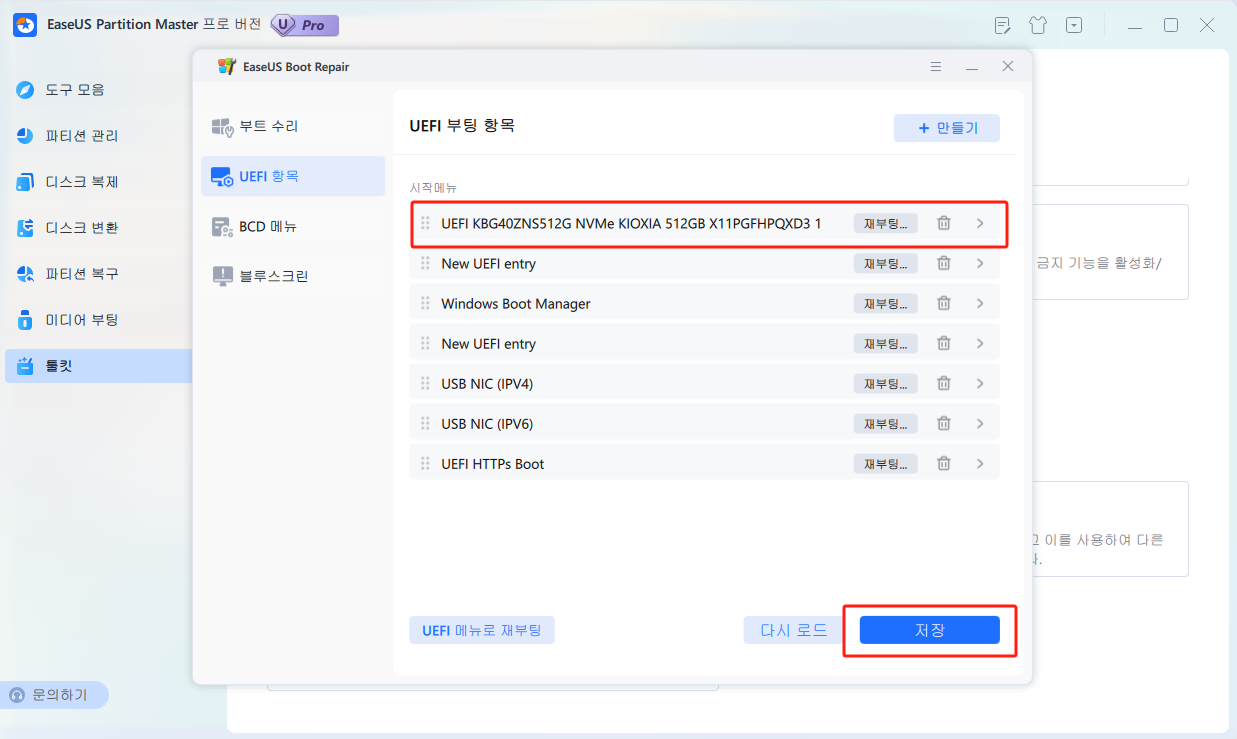Delete the USB NIC (IPV4) entry

pyautogui.click(x=943, y=383)
